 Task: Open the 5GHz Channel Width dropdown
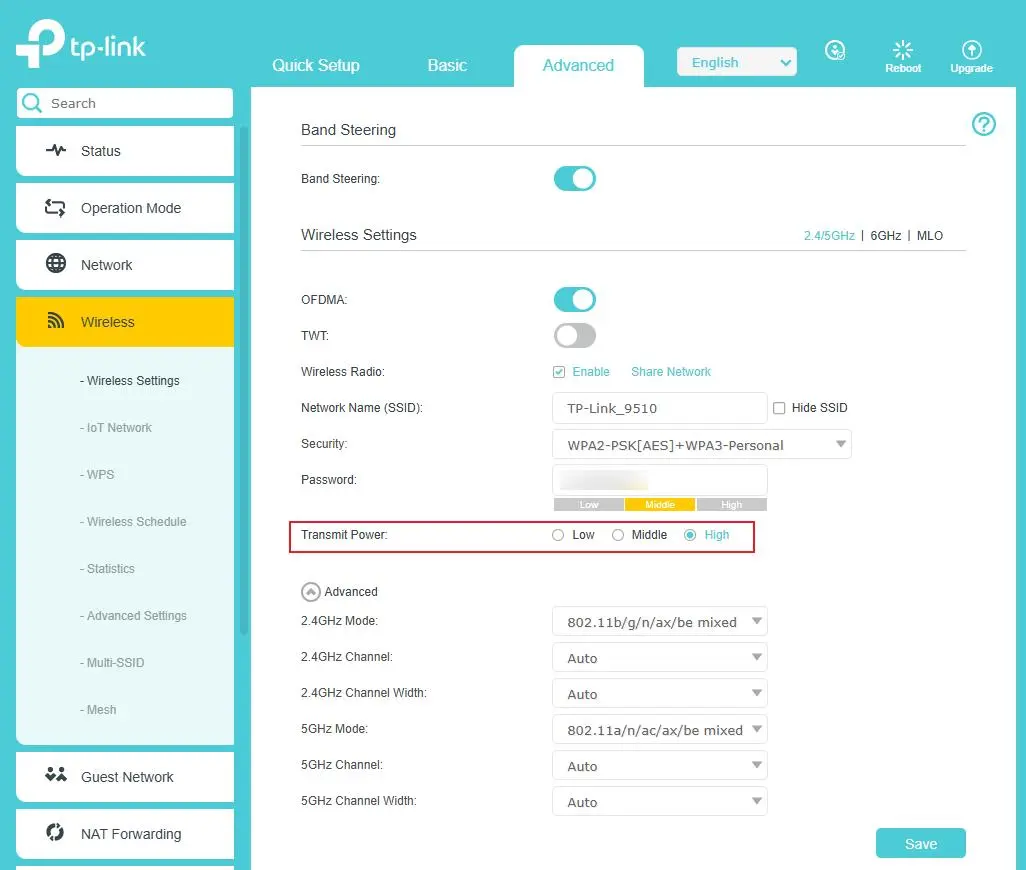(660, 801)
